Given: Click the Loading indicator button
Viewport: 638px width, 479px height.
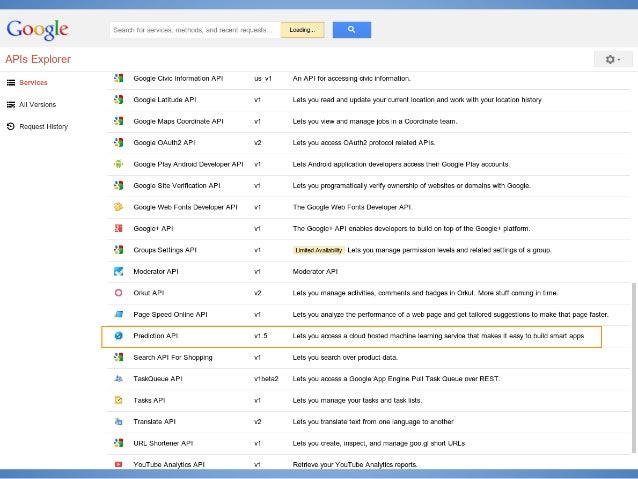Looking at the screenshot, I should pos(302,30).
